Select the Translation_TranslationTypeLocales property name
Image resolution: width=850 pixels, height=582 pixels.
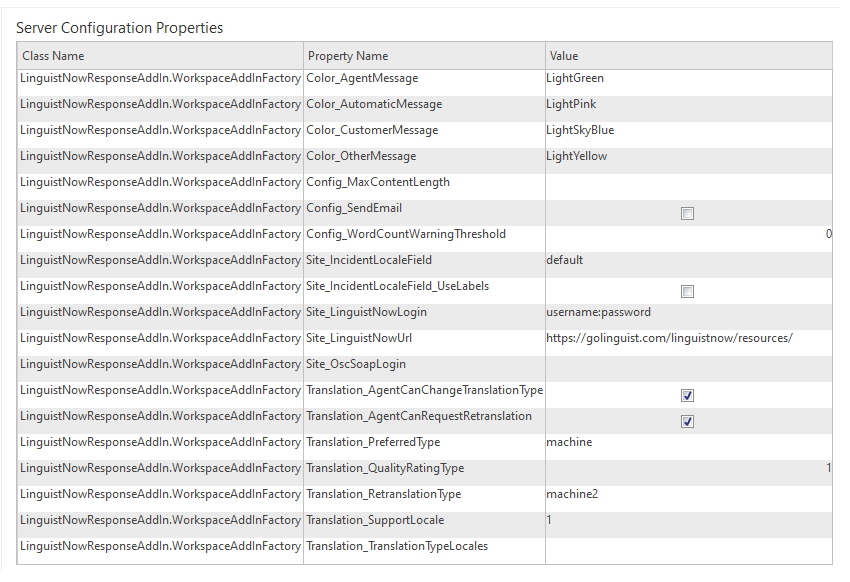[397, 546]
